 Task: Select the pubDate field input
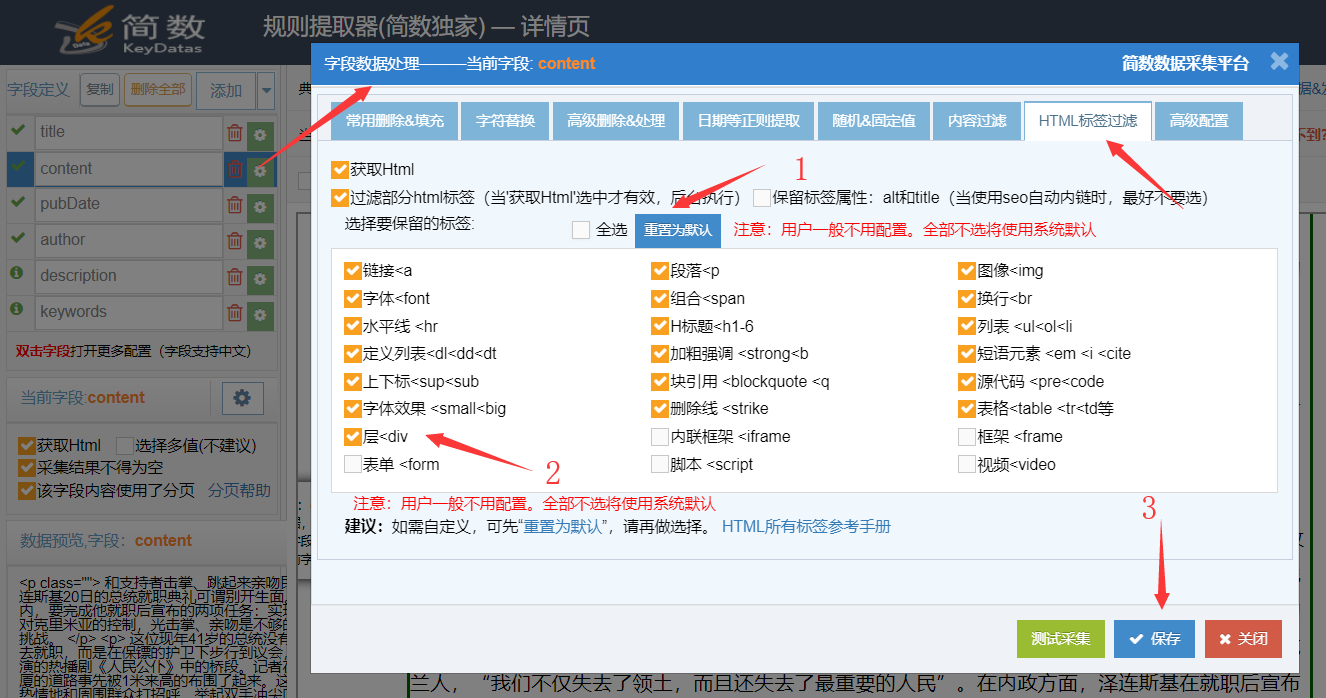[129, 204]
